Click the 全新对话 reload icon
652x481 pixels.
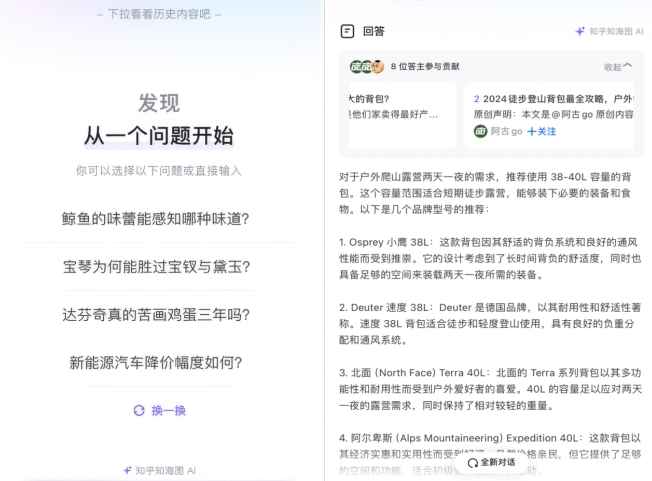[473, 463]
